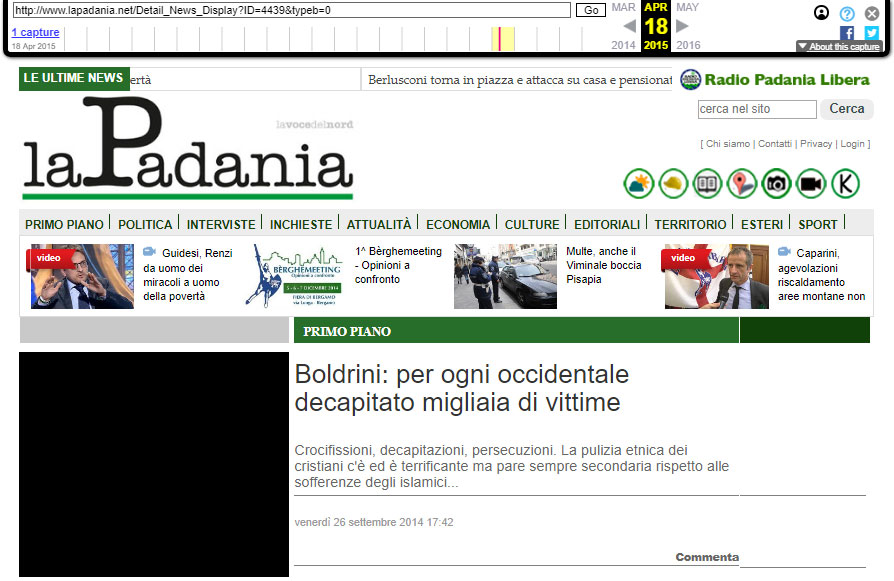The image size is (894, 581).
Task: Click the Wayback help question mark icon
Action: 847,13
